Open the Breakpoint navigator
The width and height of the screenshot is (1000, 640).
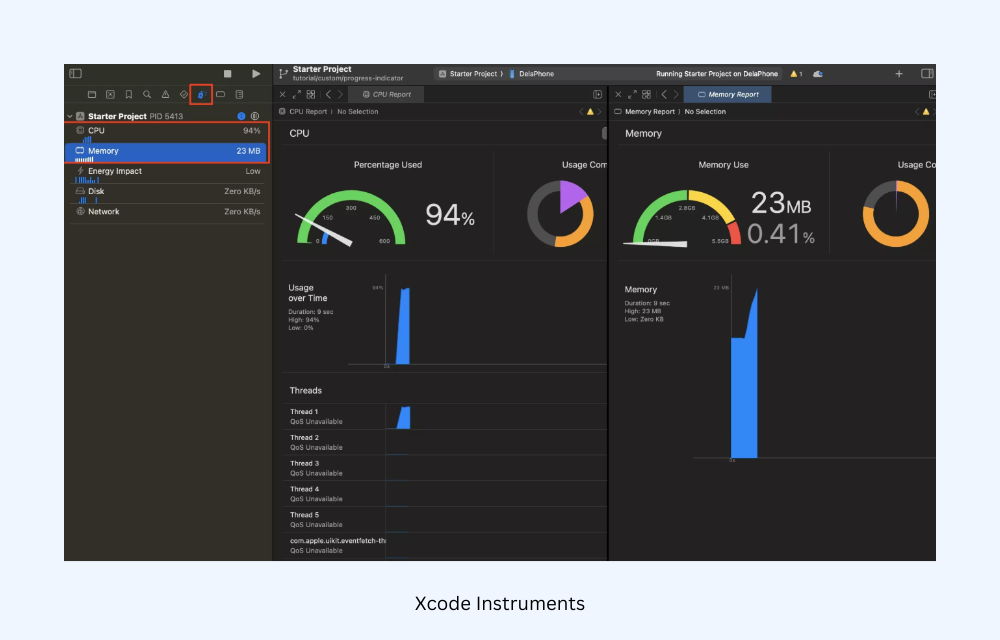[221, 94]
